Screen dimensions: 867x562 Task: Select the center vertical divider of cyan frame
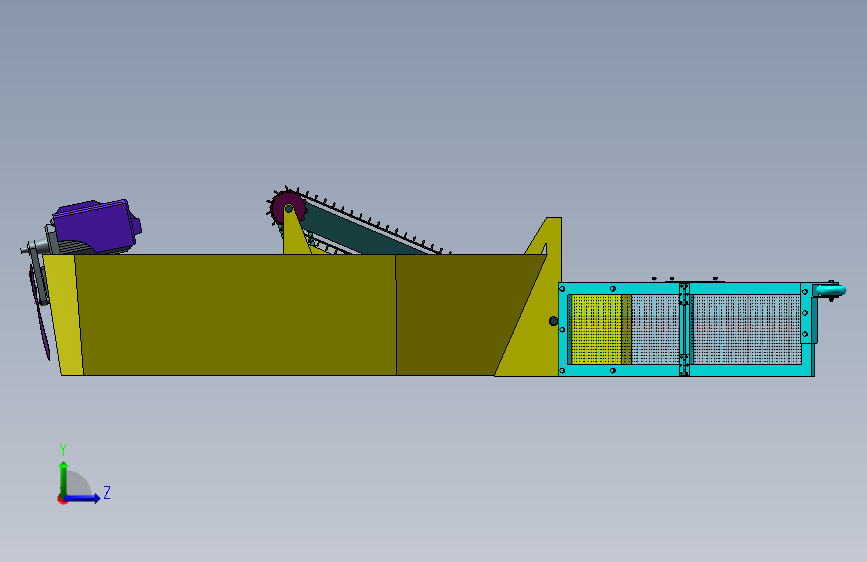[x=684, y=330]
